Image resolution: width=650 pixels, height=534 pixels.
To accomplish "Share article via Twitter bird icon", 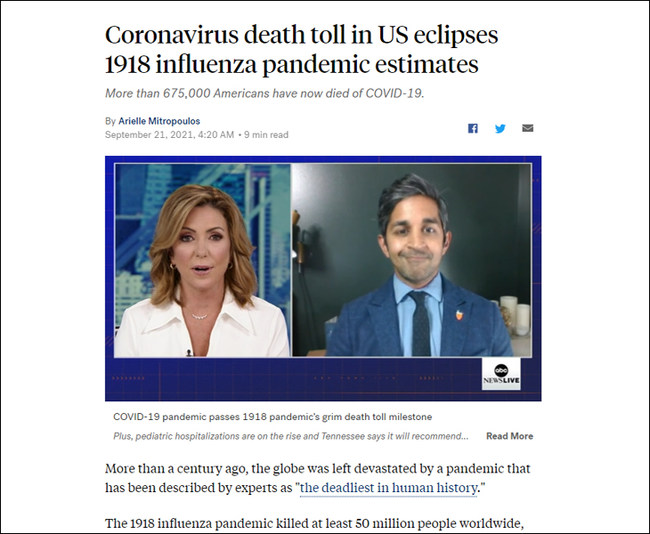I will tap(500, 129).
